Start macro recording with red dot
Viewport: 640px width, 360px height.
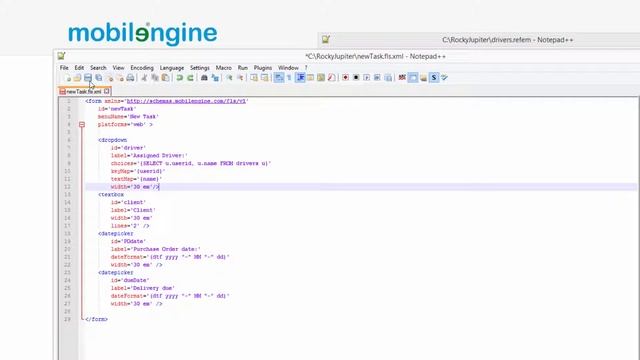345,78
